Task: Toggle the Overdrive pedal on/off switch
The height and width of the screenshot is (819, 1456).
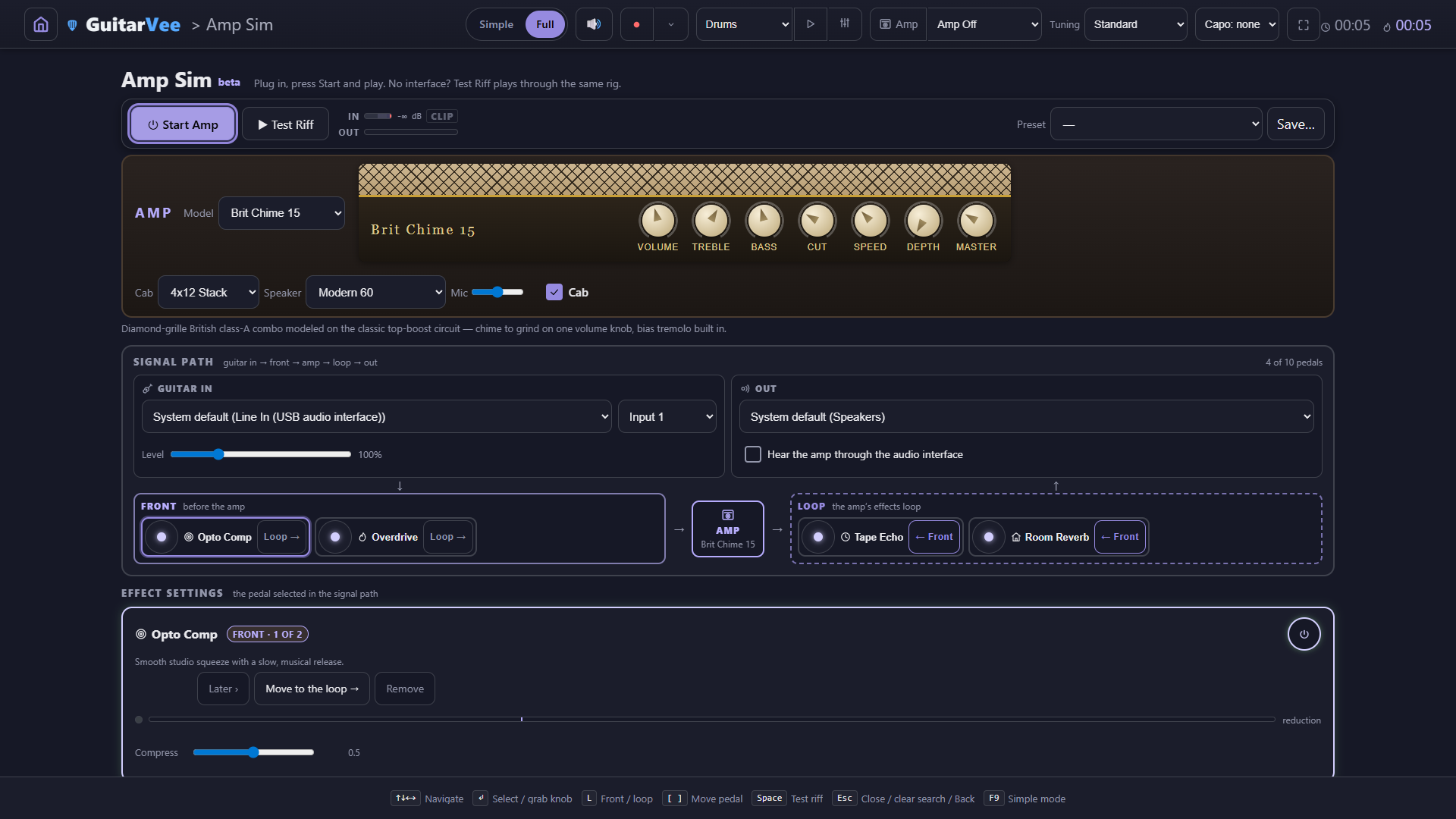Action: (x=335, y=537)
